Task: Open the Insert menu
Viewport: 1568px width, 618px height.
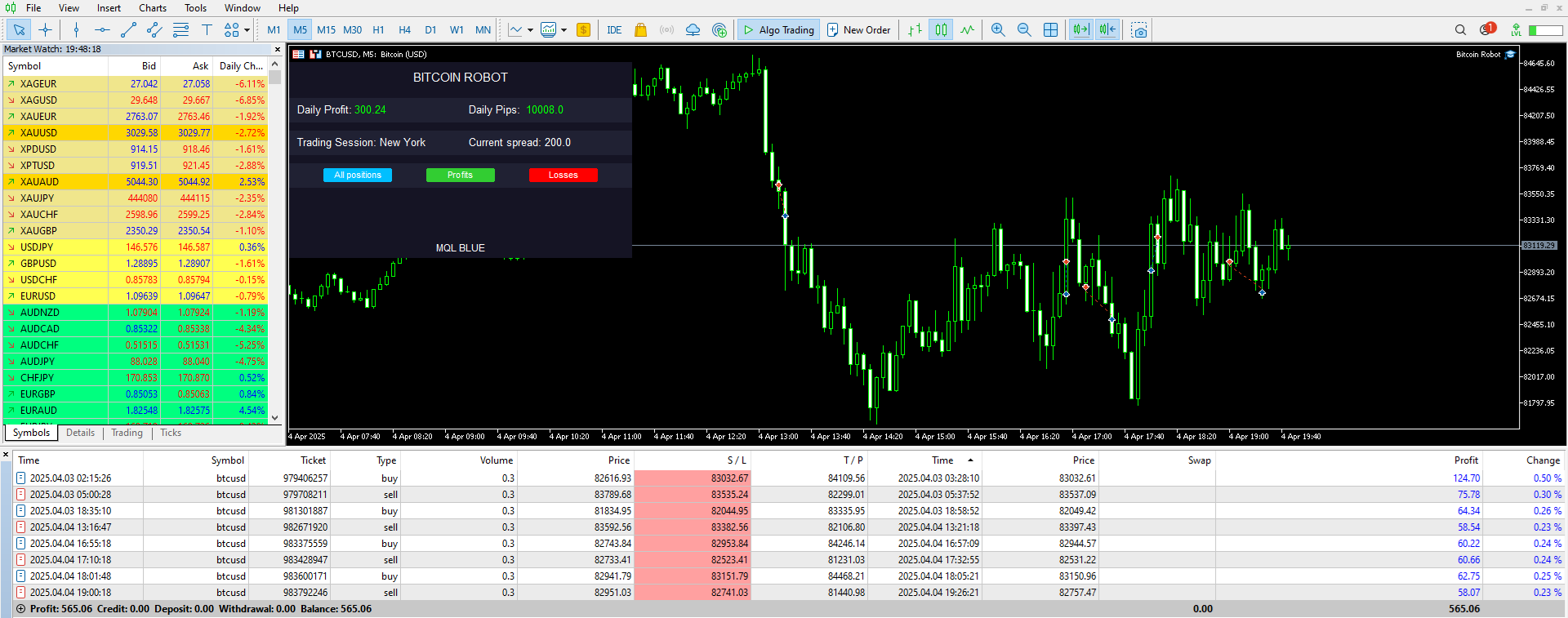Action: coord(109,8)
